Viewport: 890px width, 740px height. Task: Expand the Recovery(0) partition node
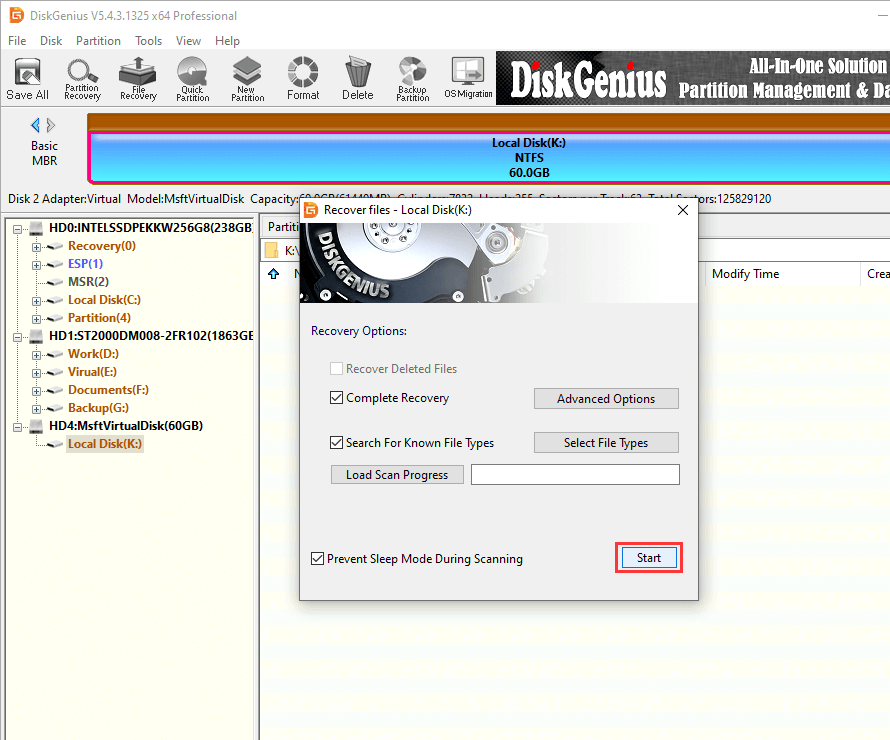coord(37,246)
